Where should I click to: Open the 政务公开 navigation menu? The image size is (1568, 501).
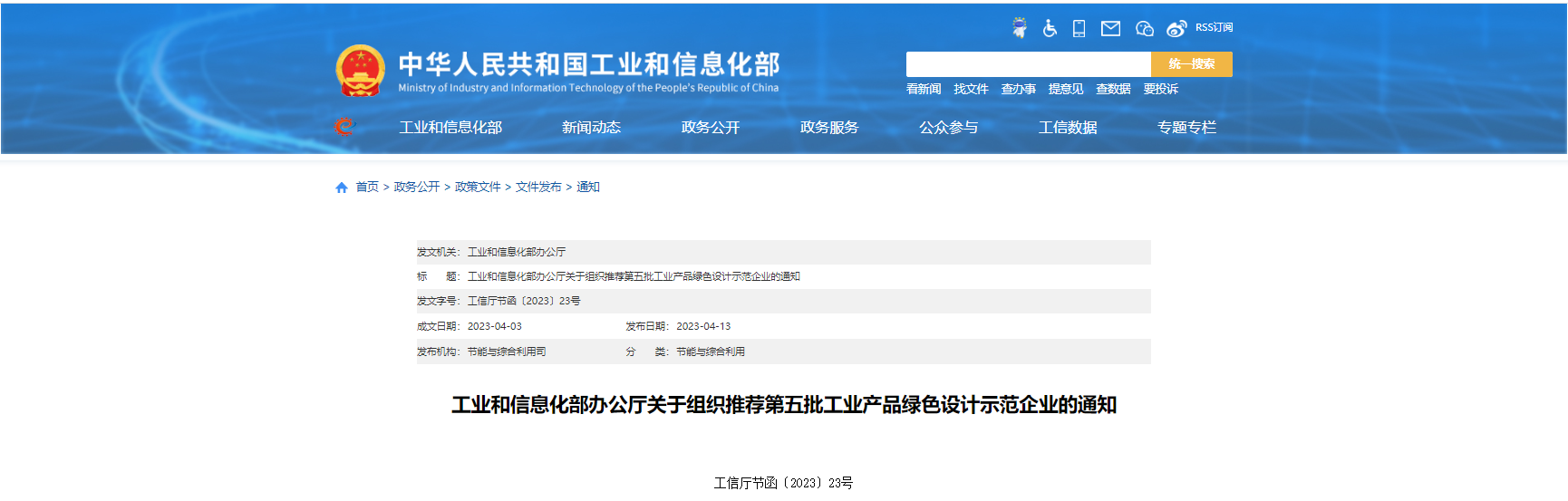710,128
